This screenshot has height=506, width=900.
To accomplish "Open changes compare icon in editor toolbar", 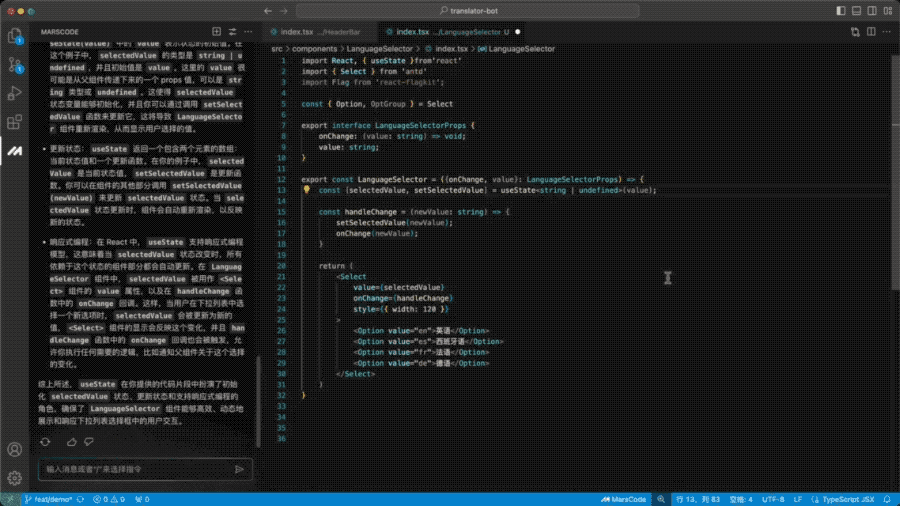I will tap(855, 32).
